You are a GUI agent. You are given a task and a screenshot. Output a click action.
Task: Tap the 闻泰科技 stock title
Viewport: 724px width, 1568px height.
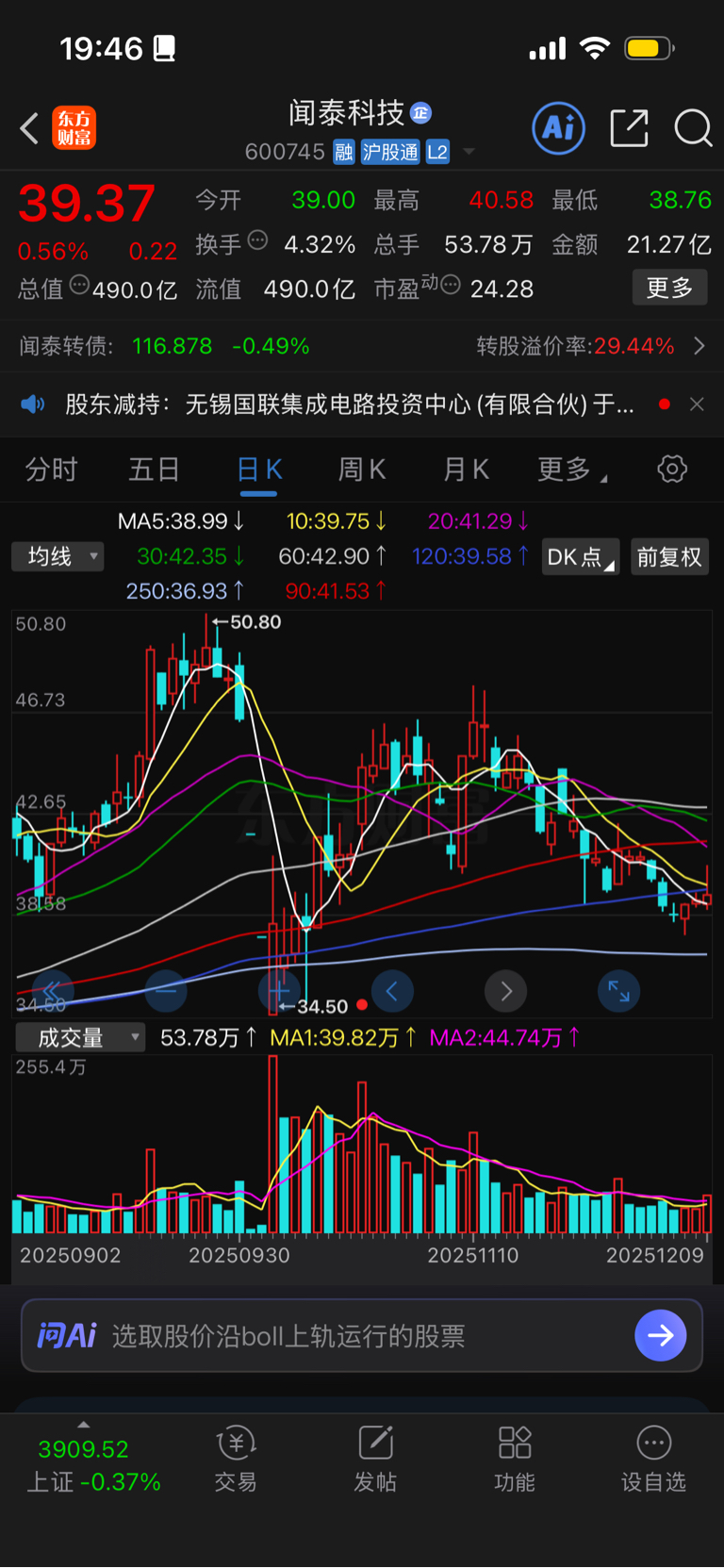click(346, 113)
